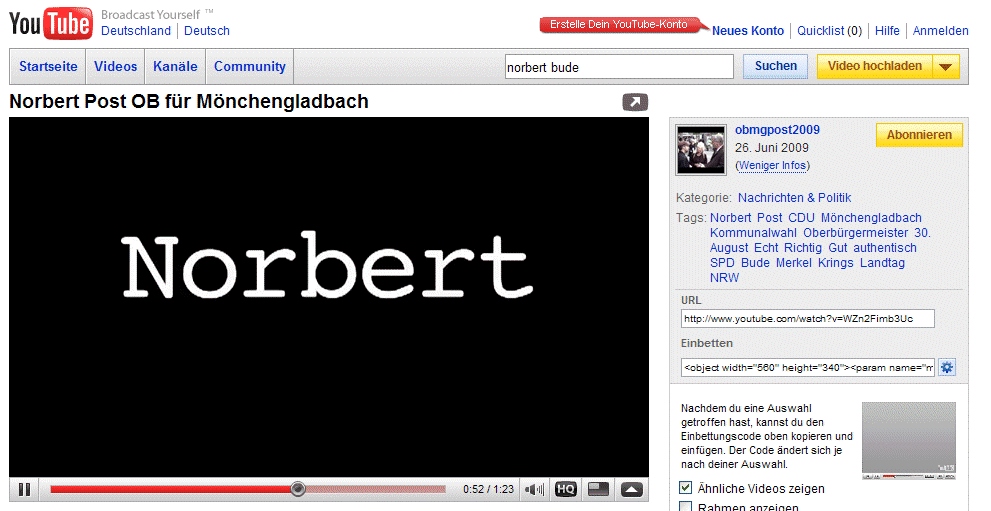Click the time display '0:52 / 1:23'
Screen dimensions: 991x511
[x=489, y=490]
